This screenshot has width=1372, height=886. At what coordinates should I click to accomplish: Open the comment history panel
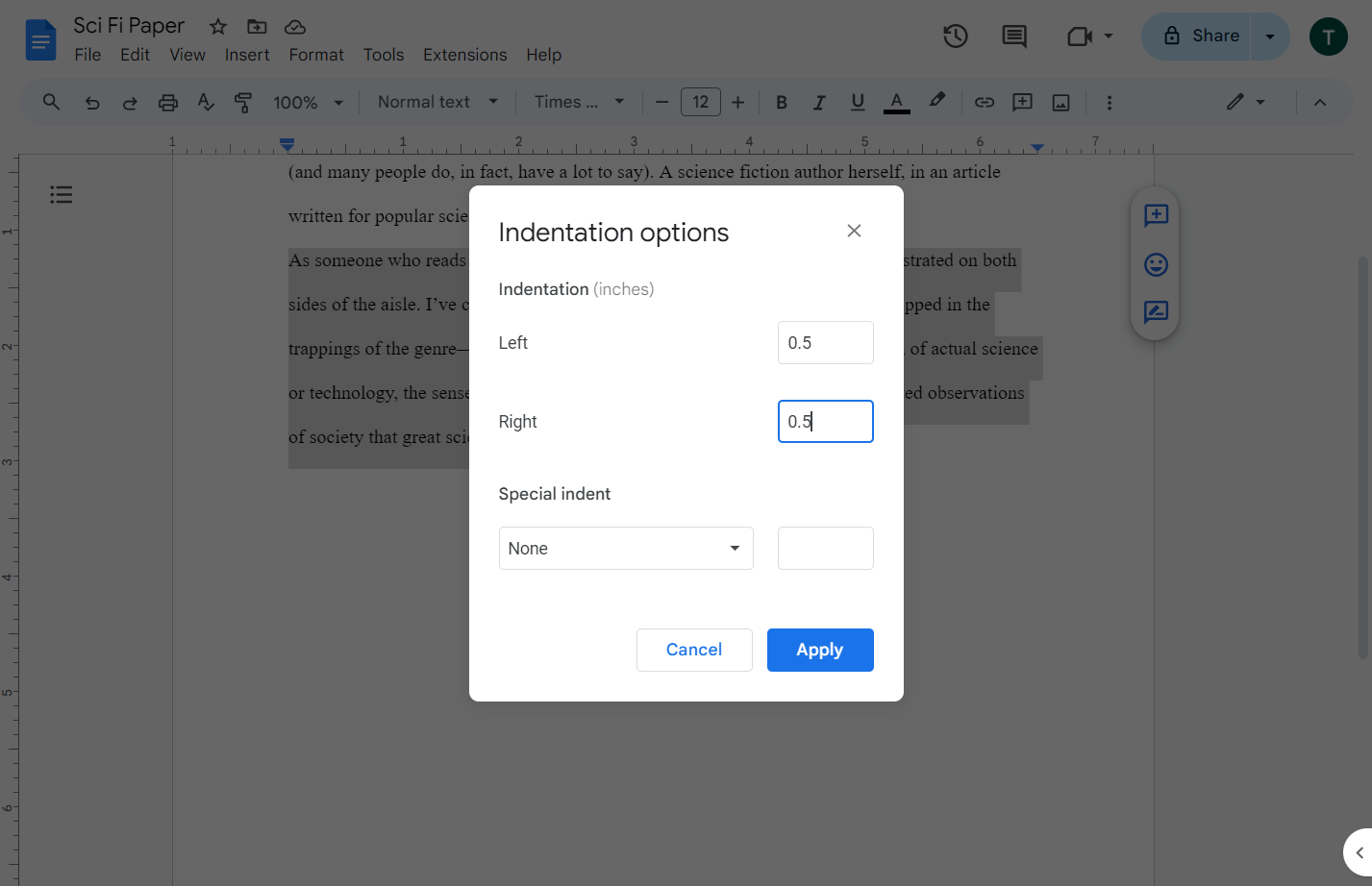1014,37
